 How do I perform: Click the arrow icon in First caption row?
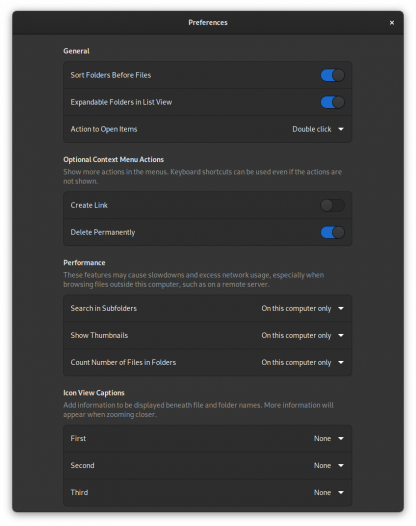(x=341, y=438)
